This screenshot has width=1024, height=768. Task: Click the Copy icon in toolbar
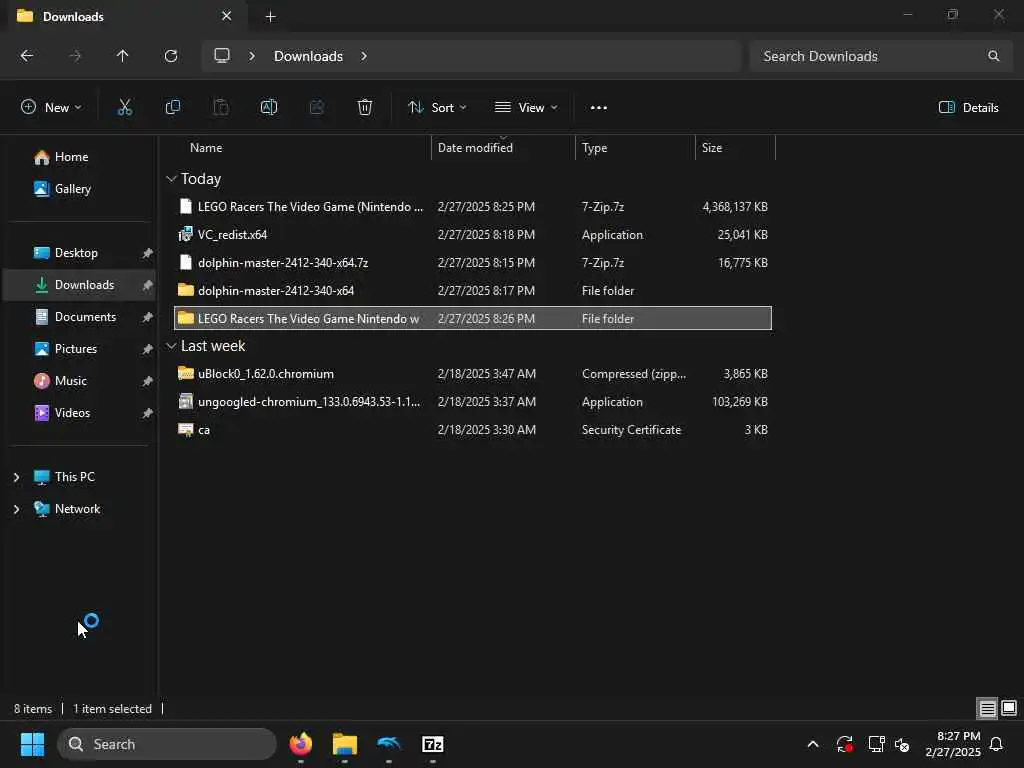pyautogui.click(x=172, y=108)
